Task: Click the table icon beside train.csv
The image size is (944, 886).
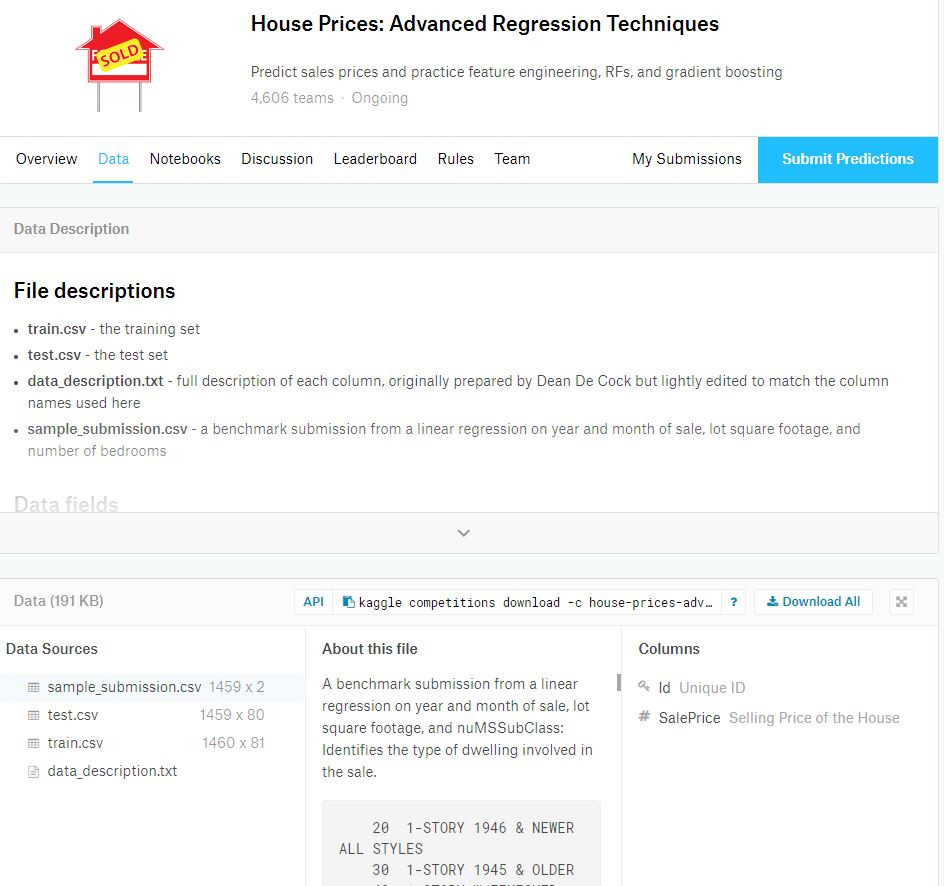Action: (34, 743)
